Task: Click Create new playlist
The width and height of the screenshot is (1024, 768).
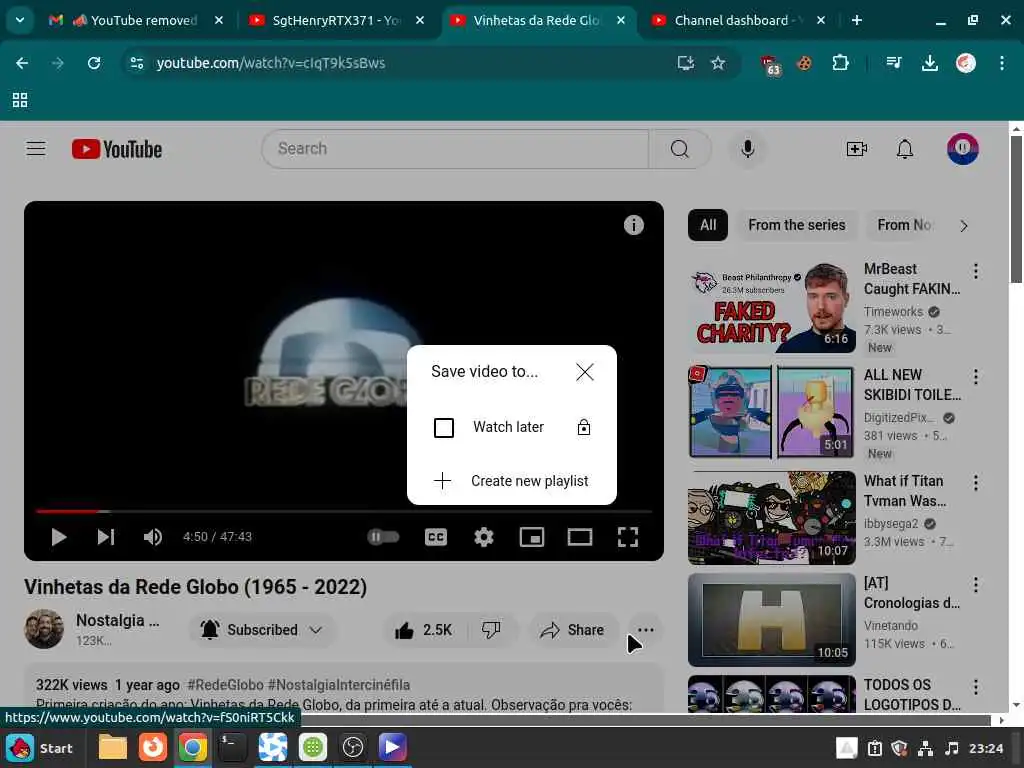Action: [x=511, y=481]
